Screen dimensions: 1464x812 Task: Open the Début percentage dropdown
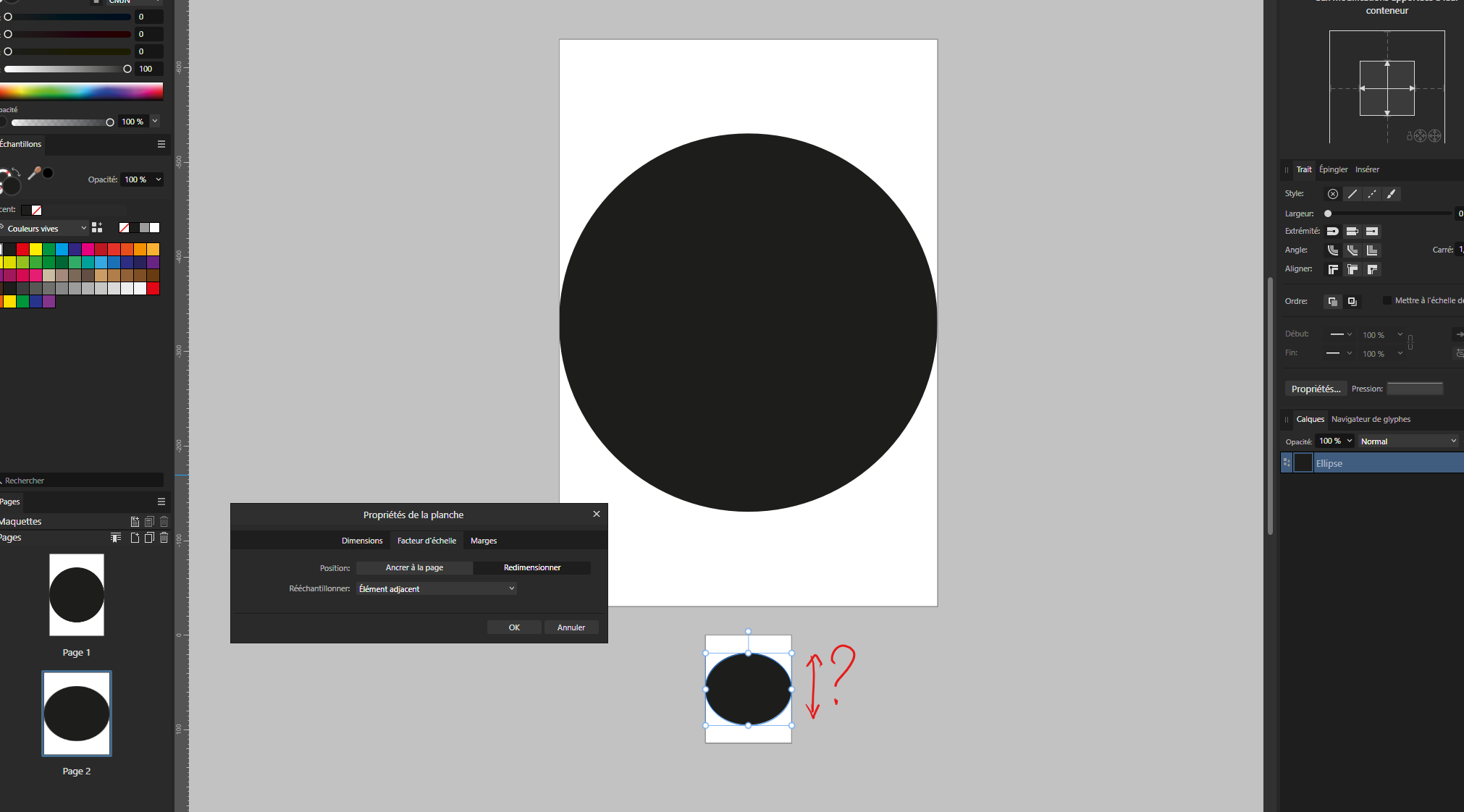tap(1400, 334)
